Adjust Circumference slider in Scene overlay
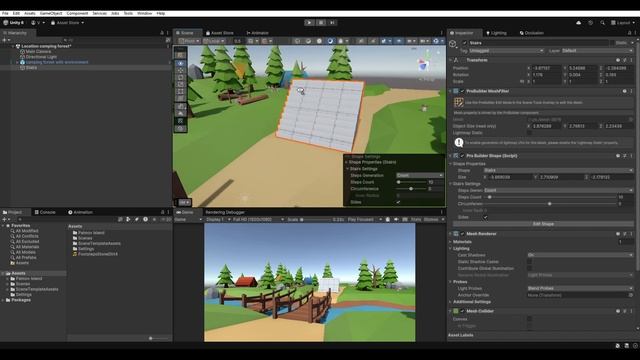The height and width of the screenshot is (360, 640). [411, 189]
